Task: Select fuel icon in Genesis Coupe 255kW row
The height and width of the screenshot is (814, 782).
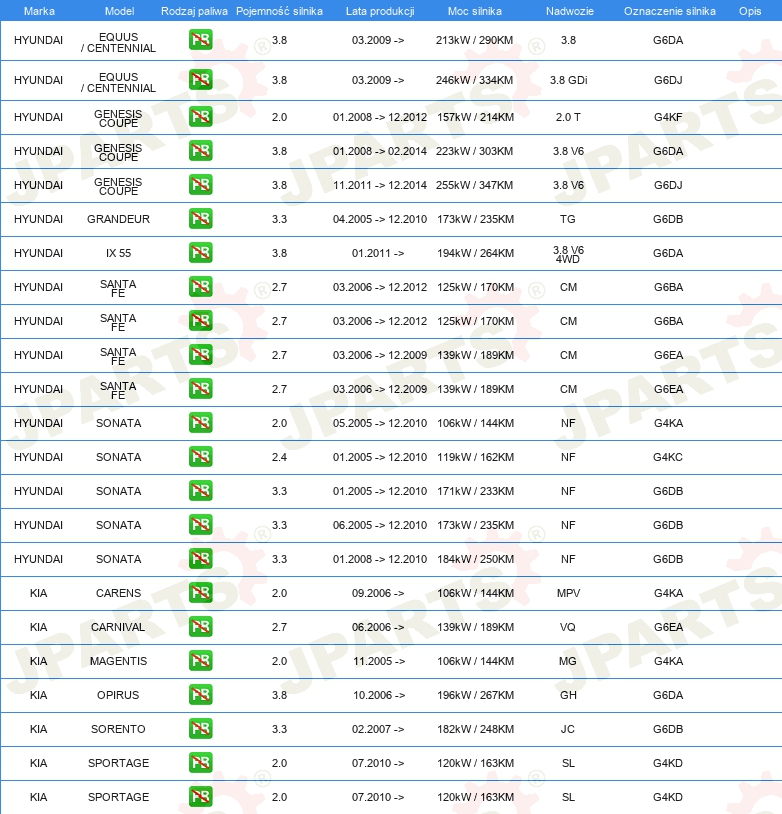Action: (200, 185)
